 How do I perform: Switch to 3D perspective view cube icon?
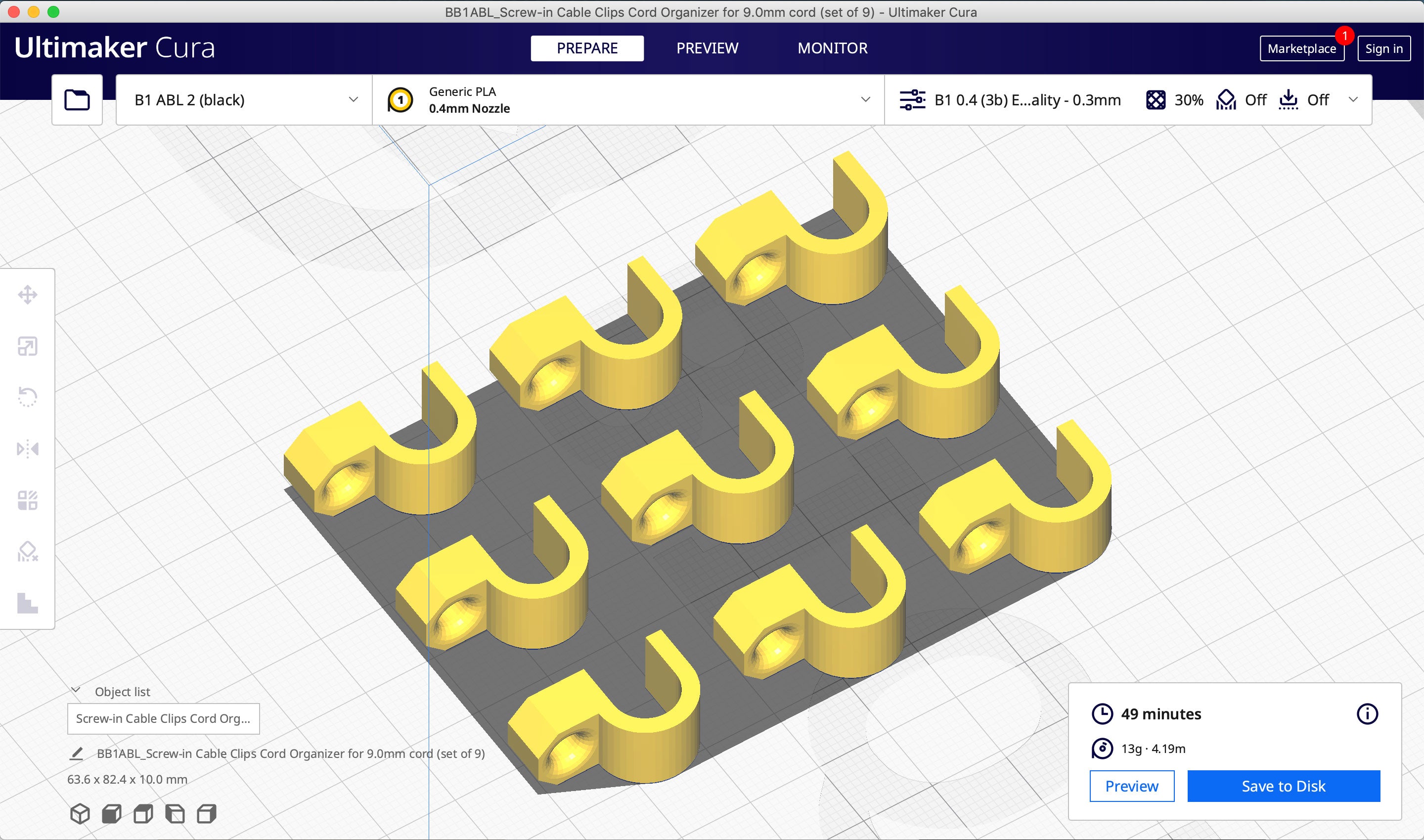(80, 813)
